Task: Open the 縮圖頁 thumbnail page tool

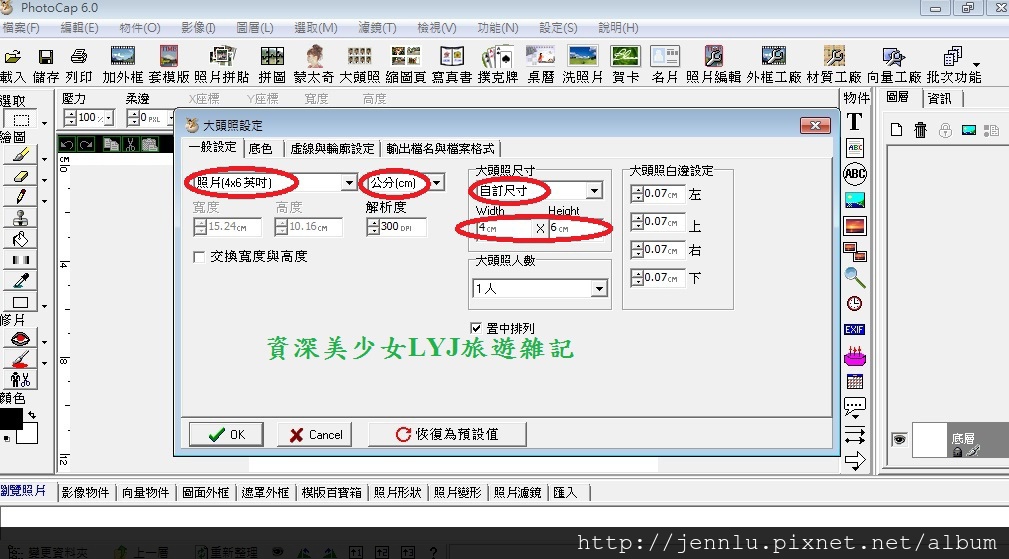Action: 405,64
